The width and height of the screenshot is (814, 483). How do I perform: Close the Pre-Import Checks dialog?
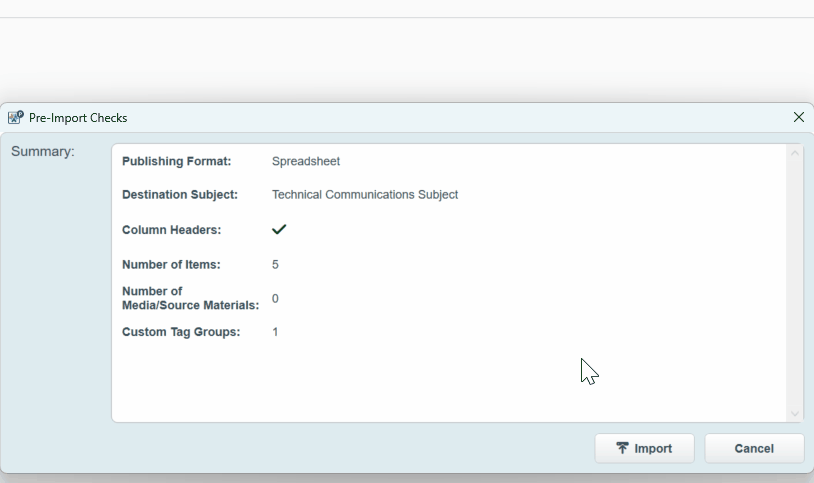(x=798, y=117)
